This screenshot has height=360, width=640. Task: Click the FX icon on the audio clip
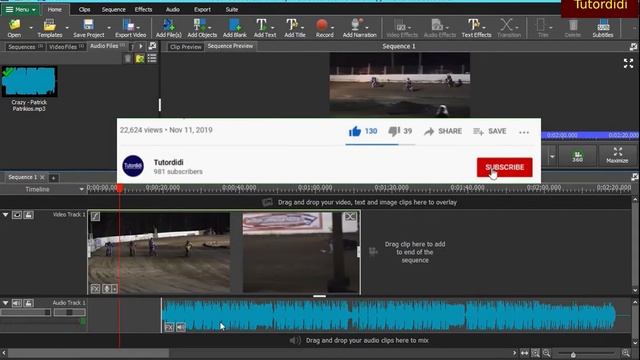tap(169, 327)
